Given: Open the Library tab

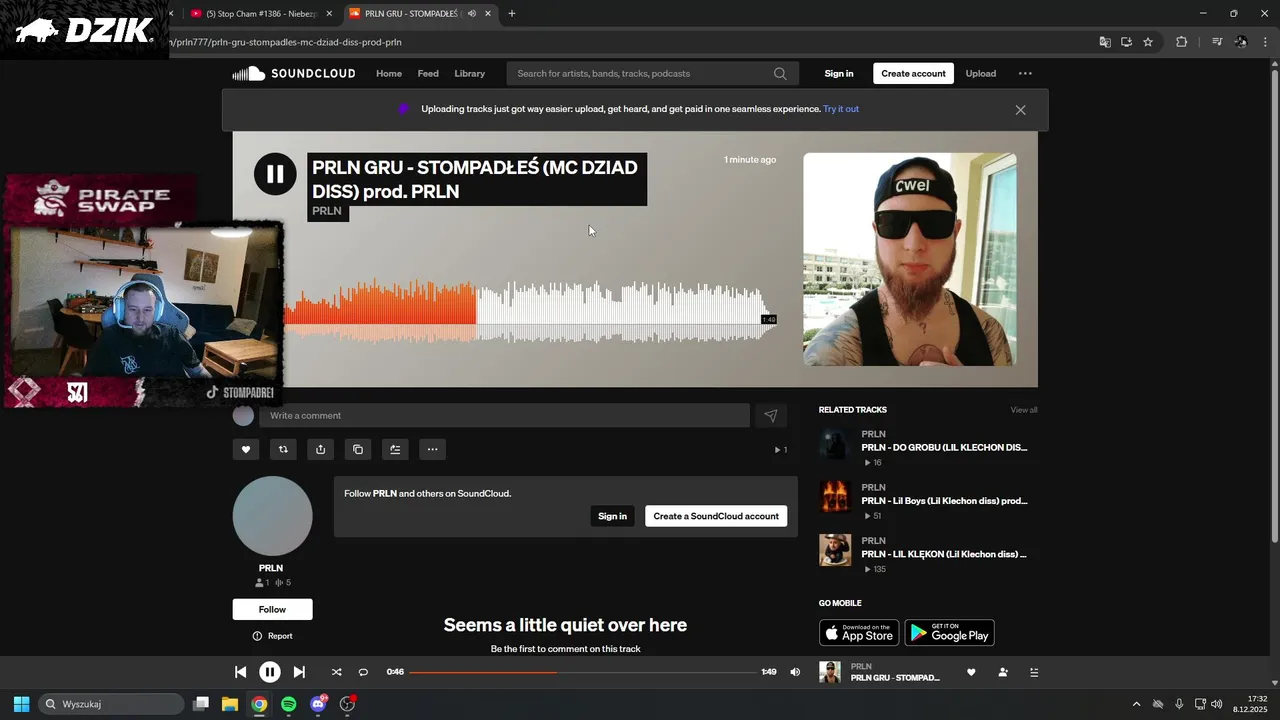Looking at the screenshot, I should [469, 73].
